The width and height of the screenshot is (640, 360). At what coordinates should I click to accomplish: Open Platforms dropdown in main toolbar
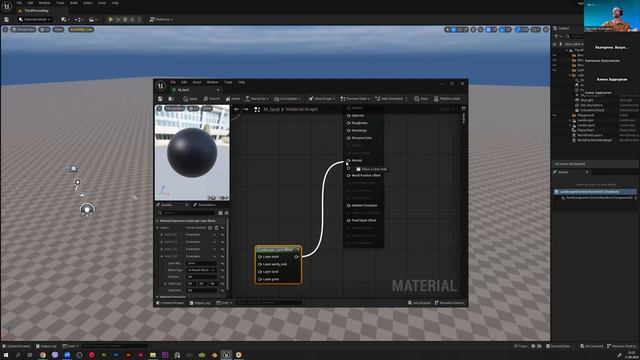(161, 19)
